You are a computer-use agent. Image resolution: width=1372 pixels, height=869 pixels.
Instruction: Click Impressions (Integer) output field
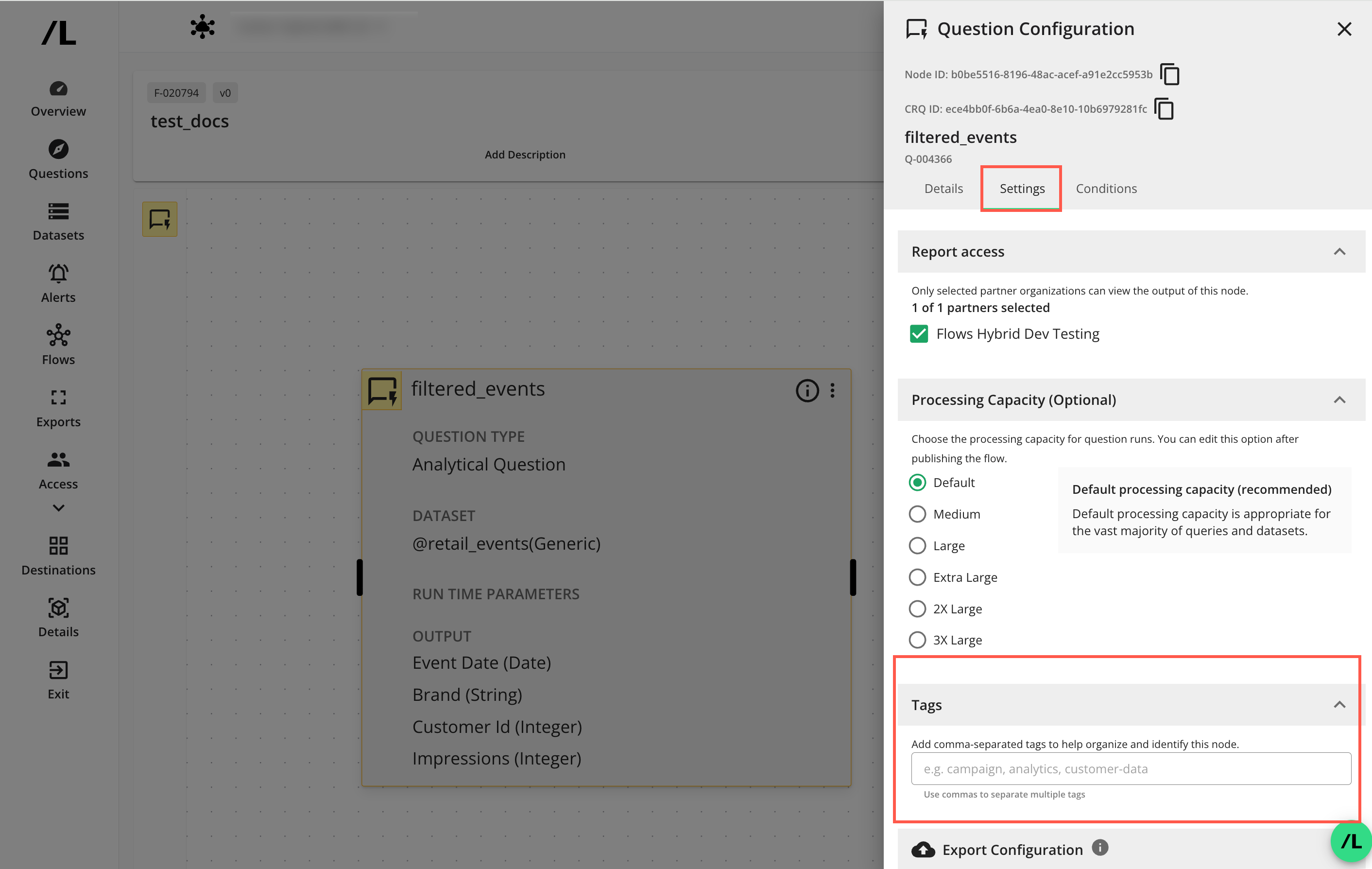(x=496, y=759)
